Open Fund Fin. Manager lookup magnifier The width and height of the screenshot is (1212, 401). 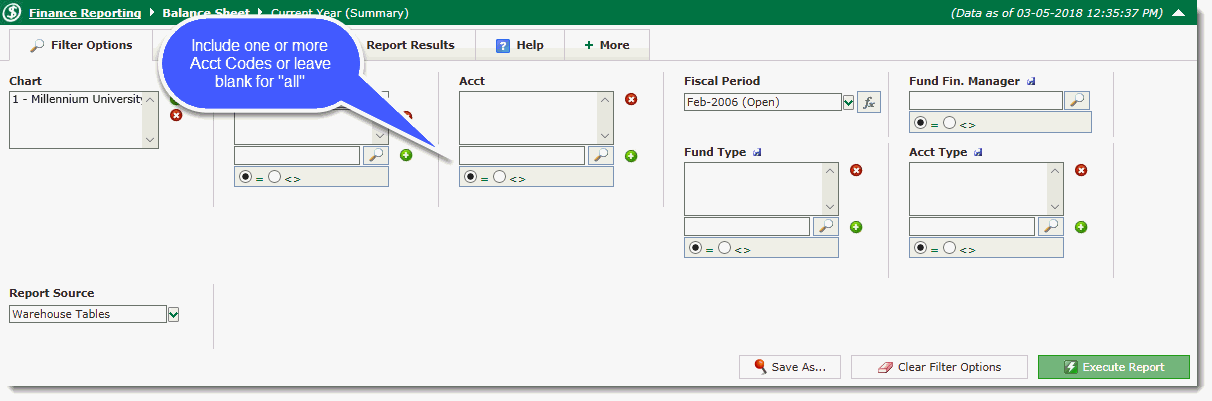[x=1076, y=100]
